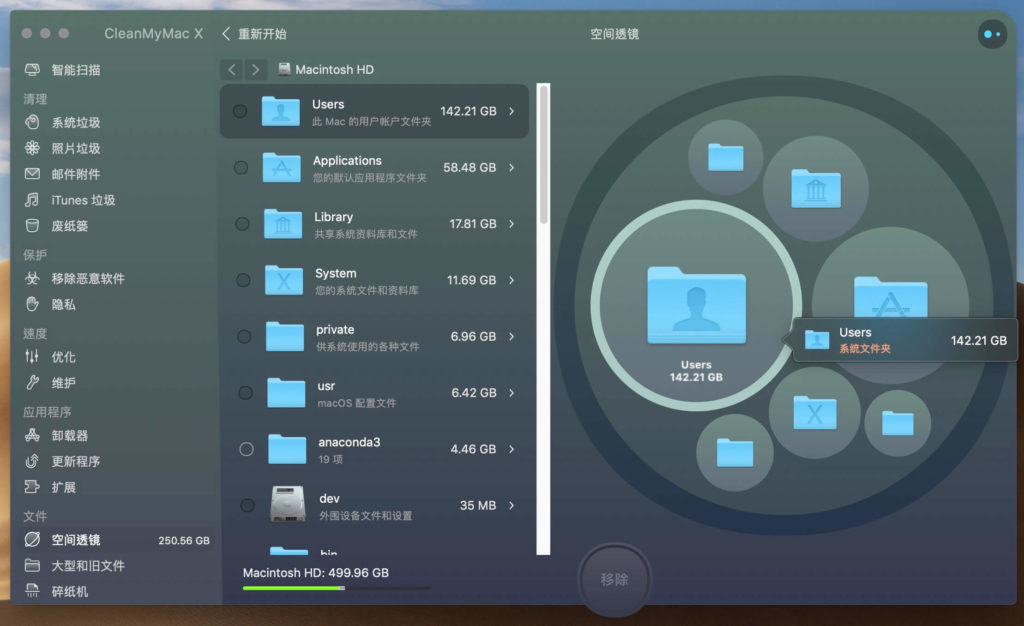Tick the dev selection circle
Image resolution: width=1024 pixels, height=626 pixels.
247,505
